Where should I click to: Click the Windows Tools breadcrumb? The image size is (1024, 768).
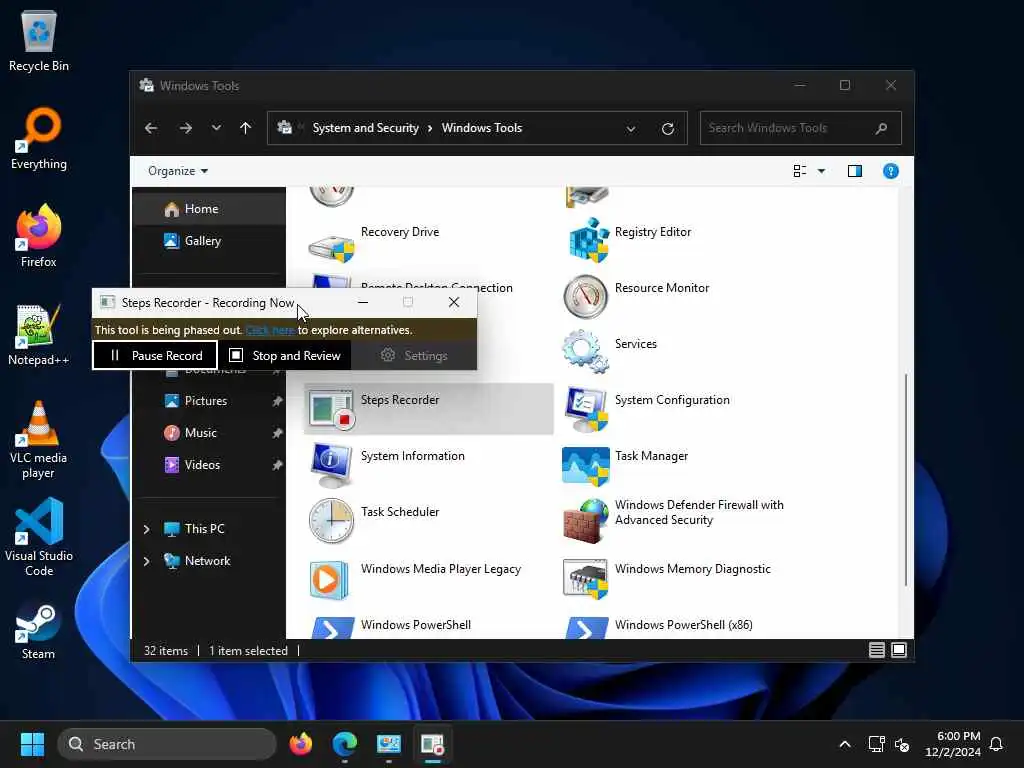[482, 128]
